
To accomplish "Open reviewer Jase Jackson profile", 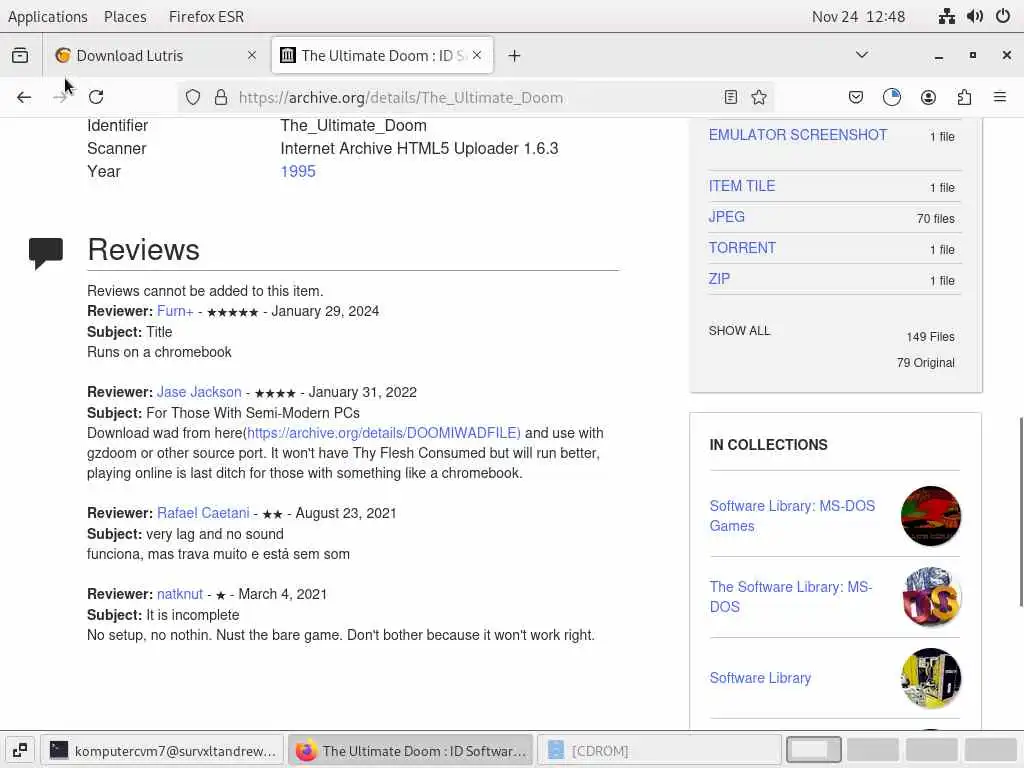I will [x=199, y=392].
